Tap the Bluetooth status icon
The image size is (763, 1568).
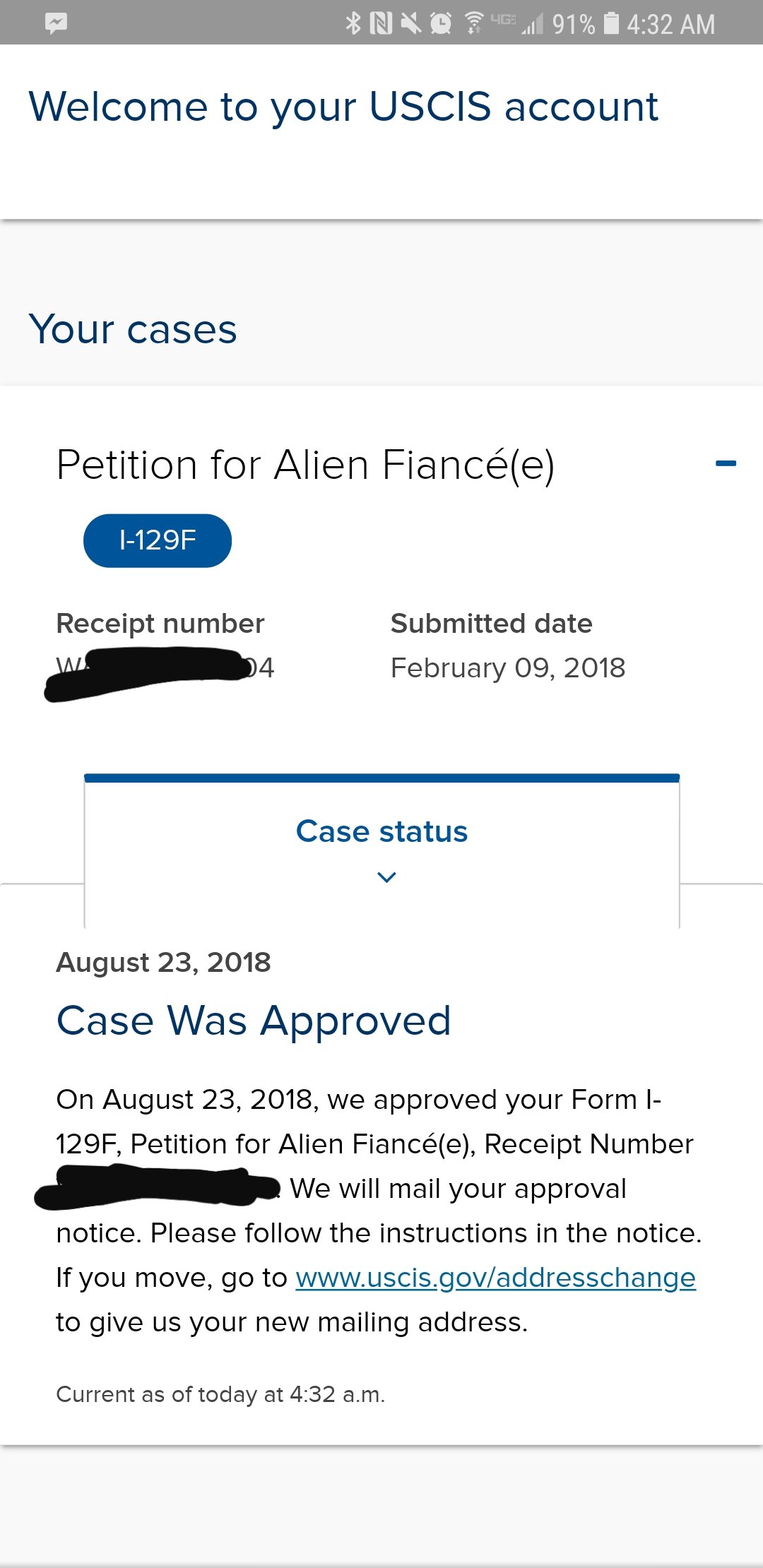coord(353,23)
